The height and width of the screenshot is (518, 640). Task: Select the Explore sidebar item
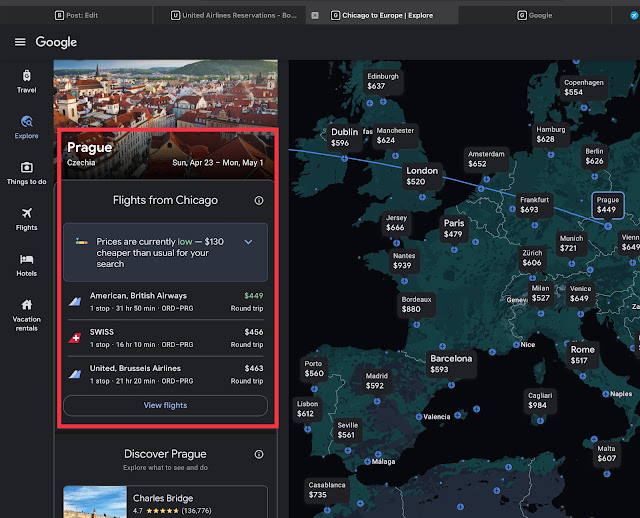click(x=27, y=127)
